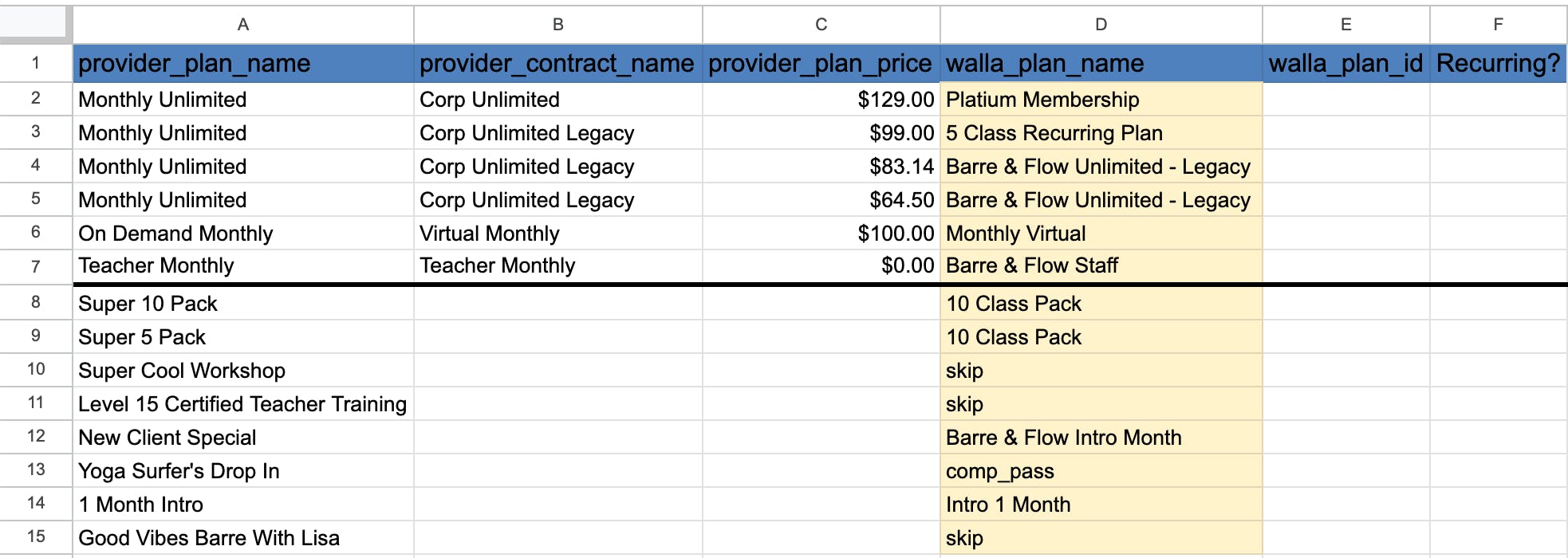Click the Barre & Flow Staff cell
Image resolution: width=1568 pixels, height=558 pixels.
(x=1101, y=266)
